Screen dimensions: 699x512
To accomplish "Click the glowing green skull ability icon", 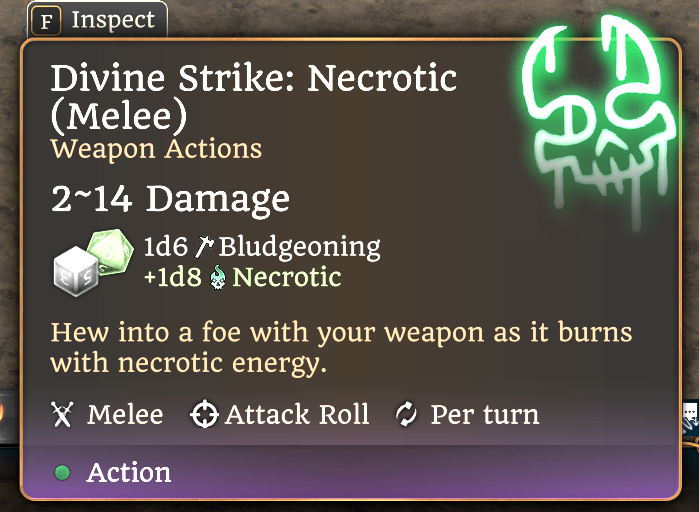I will (x=599, y=120).
